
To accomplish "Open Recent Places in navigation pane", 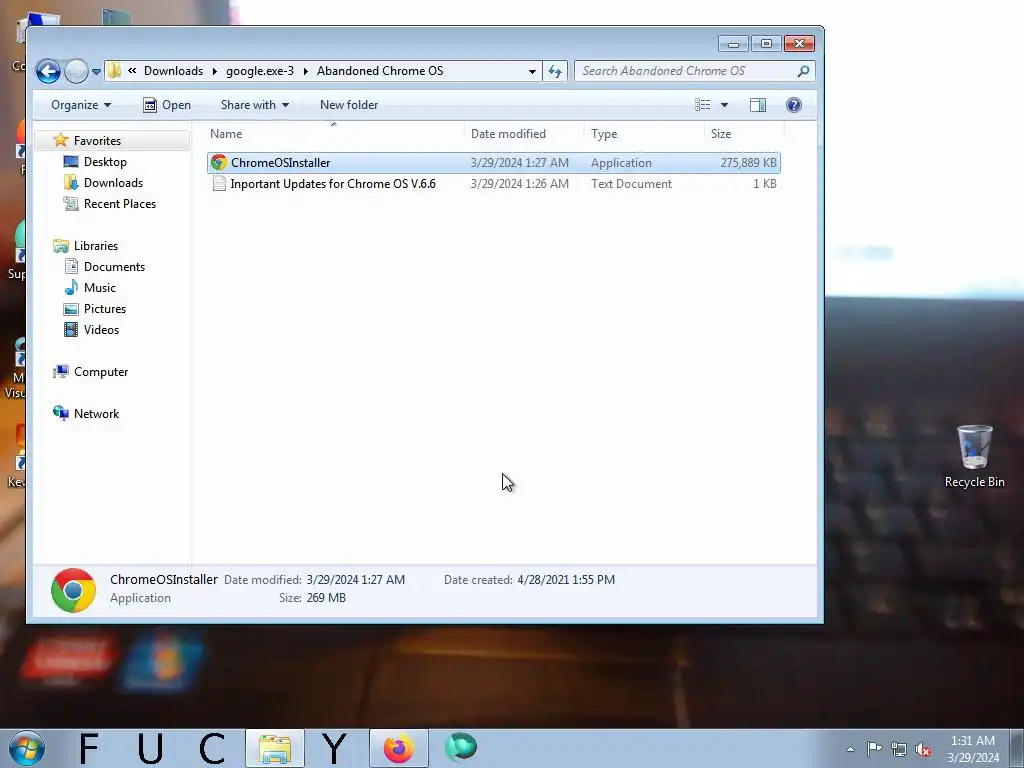I will 120,204.
